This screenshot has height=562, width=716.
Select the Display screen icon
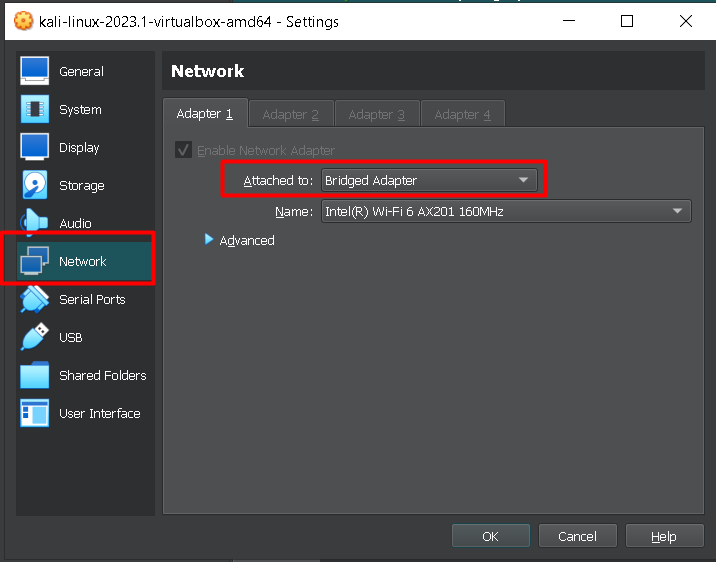point(35,147)
